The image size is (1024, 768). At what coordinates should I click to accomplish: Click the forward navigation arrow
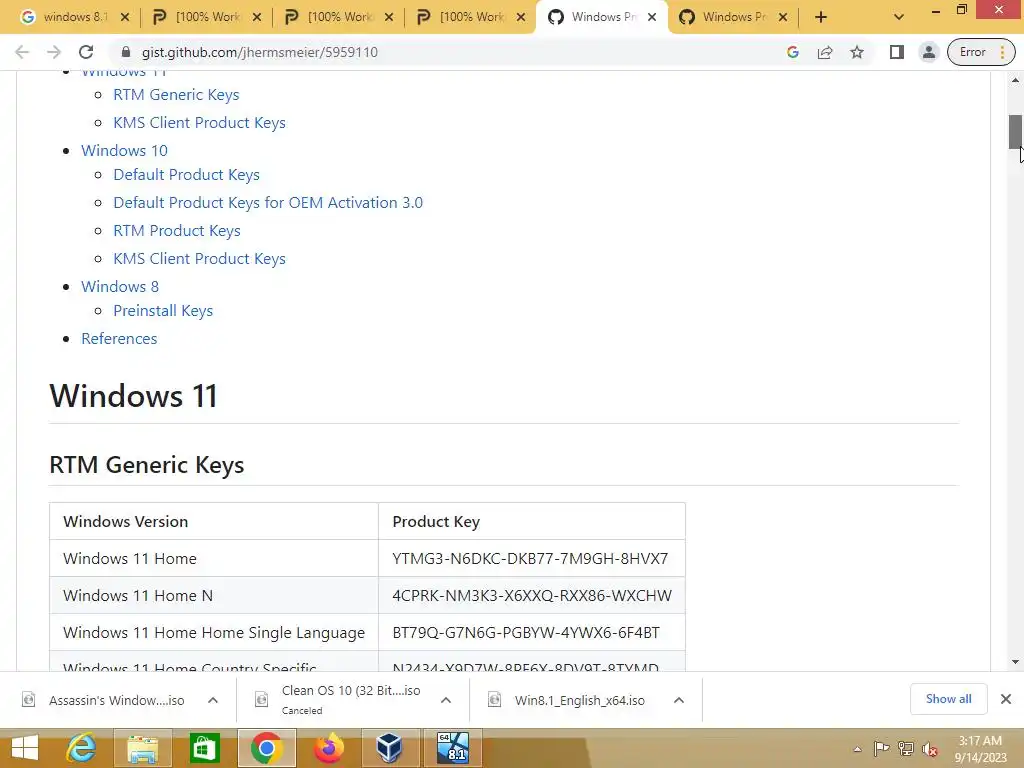[54, 52]
